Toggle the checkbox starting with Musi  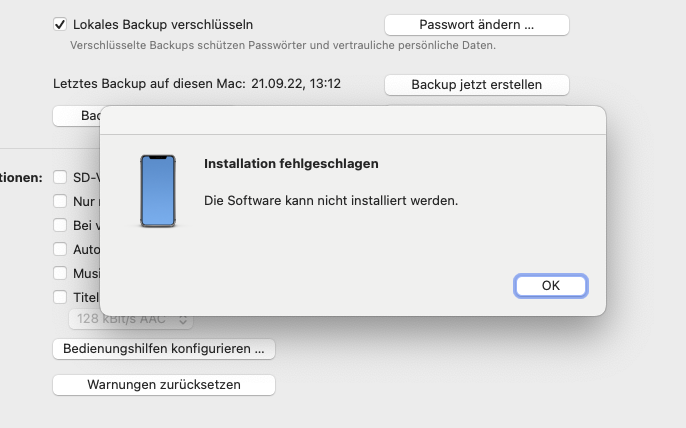point(61,273)
